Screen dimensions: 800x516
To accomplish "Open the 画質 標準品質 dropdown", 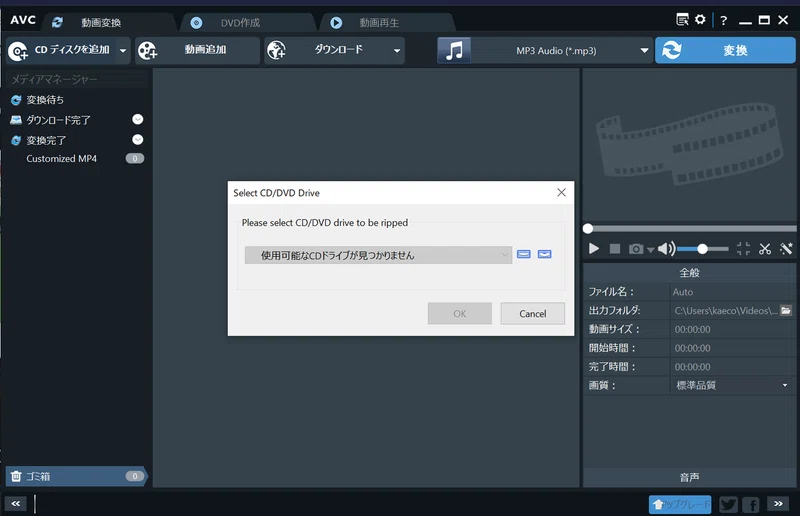I will click(x=732, y=385).
